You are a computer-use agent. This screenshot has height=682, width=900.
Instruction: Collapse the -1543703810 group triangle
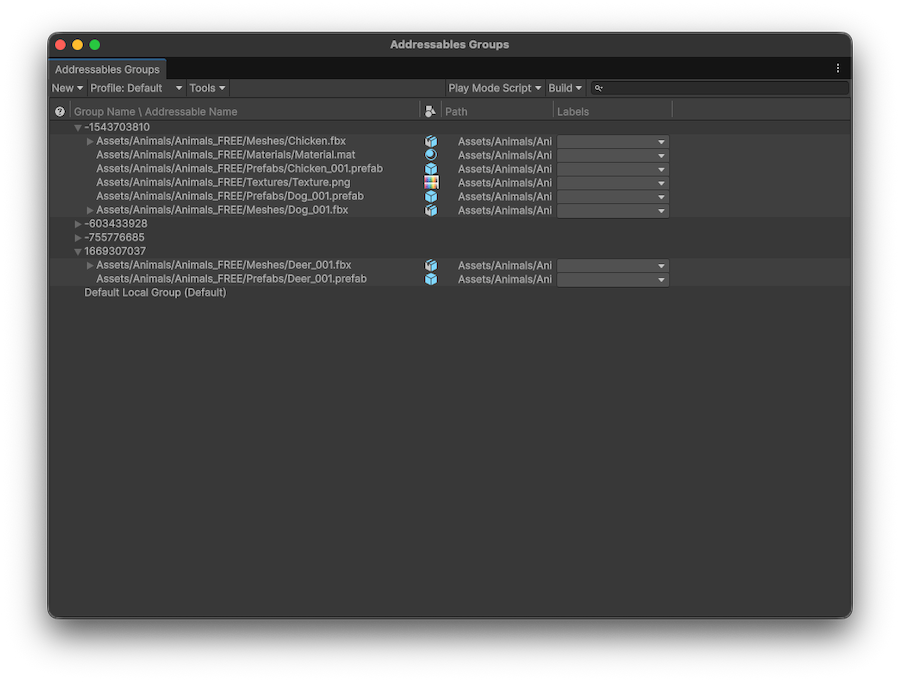(77, 127)
